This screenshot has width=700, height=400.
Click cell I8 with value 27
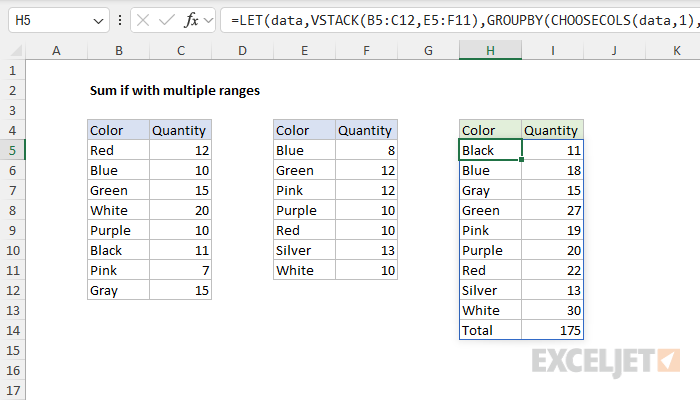pyautogui.click(x=552, y=210)
